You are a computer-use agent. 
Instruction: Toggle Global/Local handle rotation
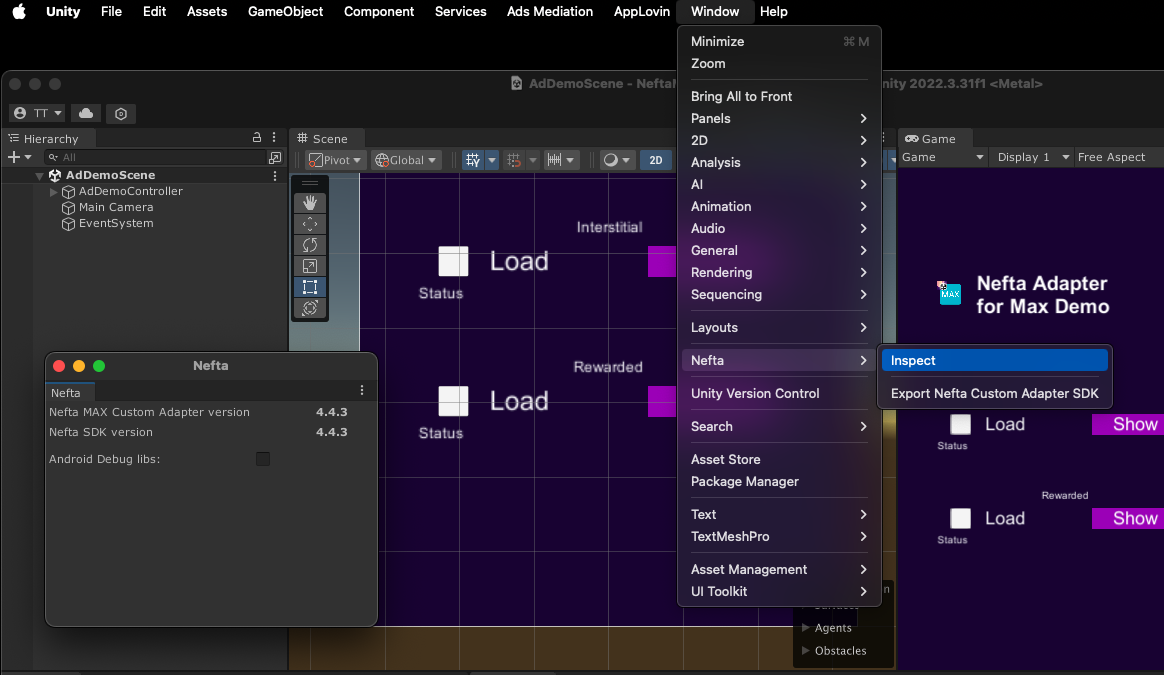[406, 160]
